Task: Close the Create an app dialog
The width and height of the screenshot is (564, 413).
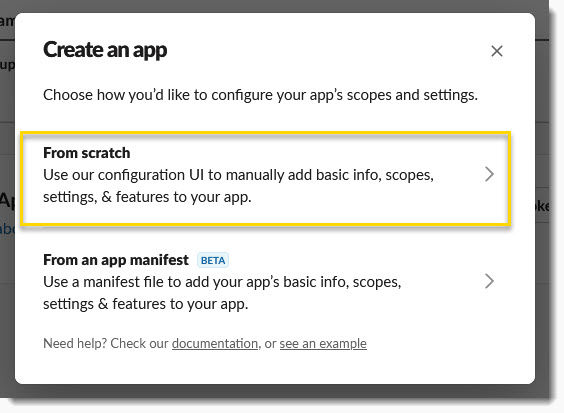Action: coord(497,51)
